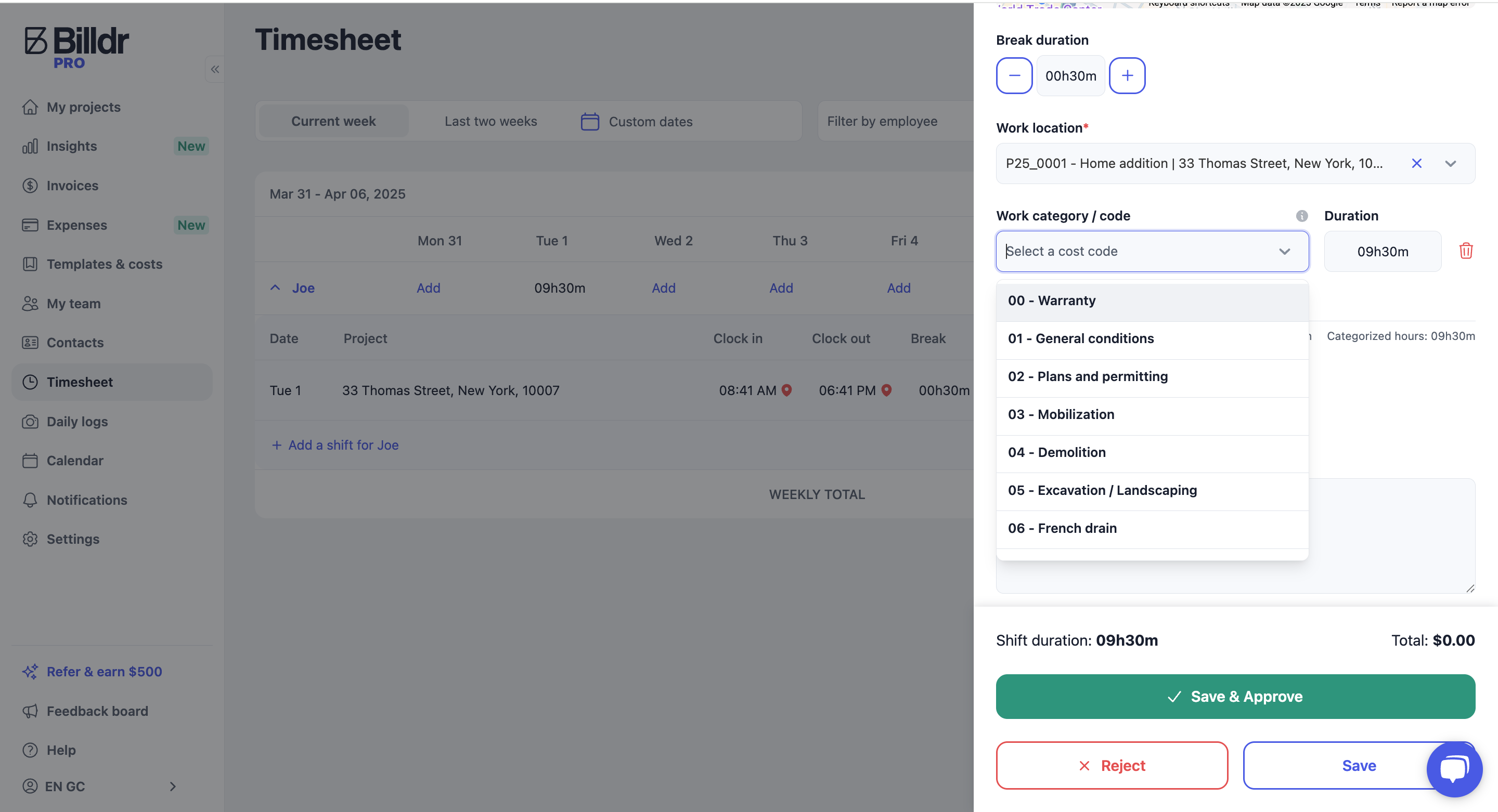This screenshot has width=1498, height=812.
Task: Click the Notifications bell icon
Action: tap(30, 500)
